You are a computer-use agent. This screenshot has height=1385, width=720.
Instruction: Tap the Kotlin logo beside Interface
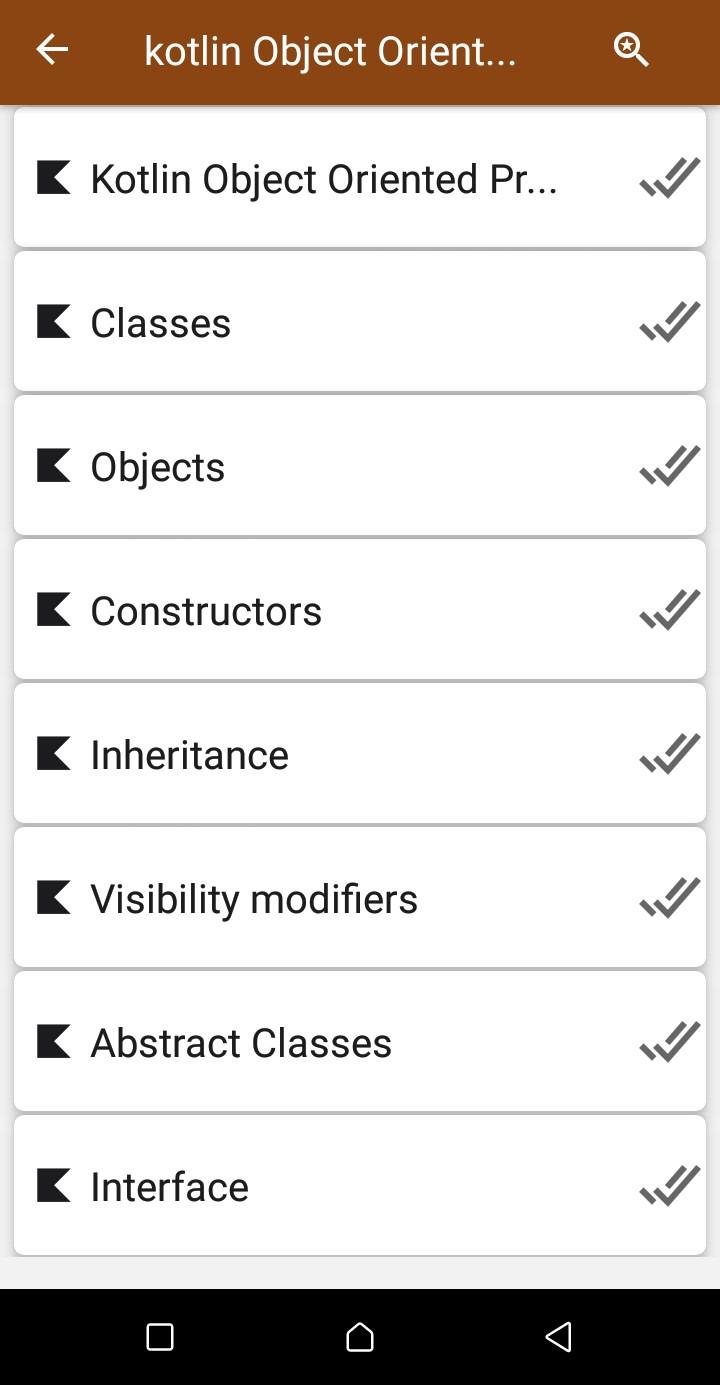(54, 1186)
